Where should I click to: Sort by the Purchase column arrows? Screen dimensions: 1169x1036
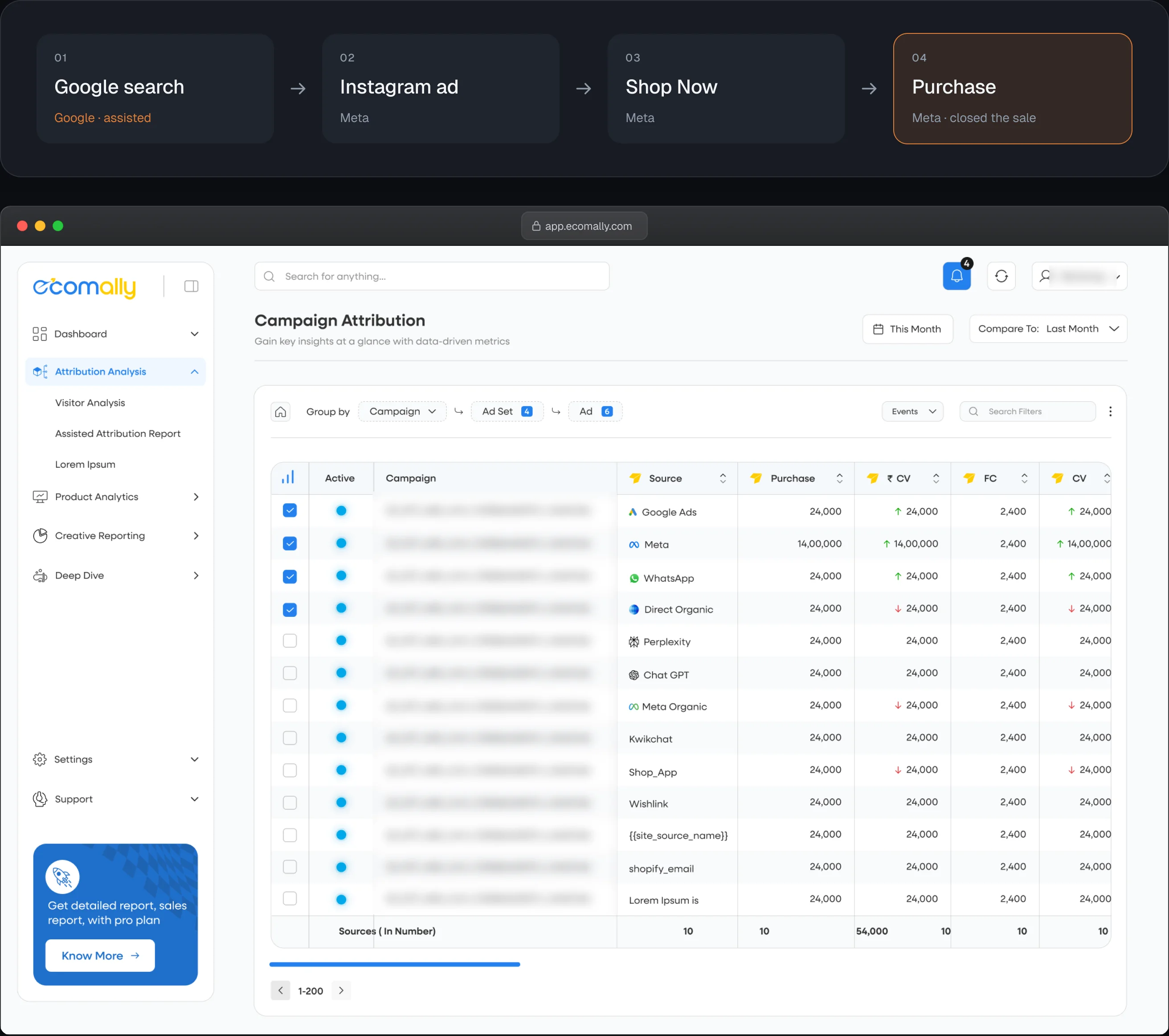[839, 478]
